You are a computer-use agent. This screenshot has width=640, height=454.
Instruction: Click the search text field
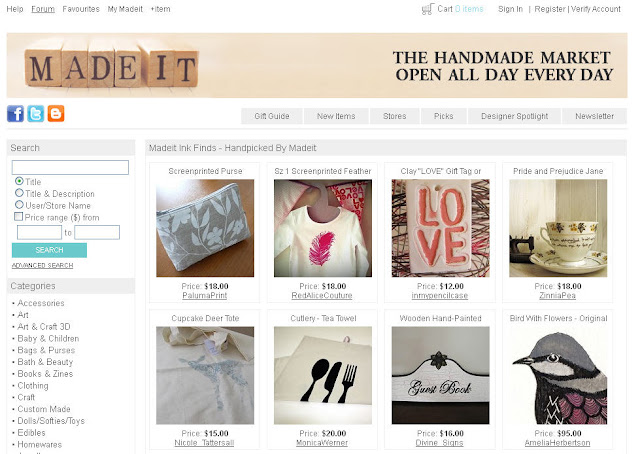[70, 167]
